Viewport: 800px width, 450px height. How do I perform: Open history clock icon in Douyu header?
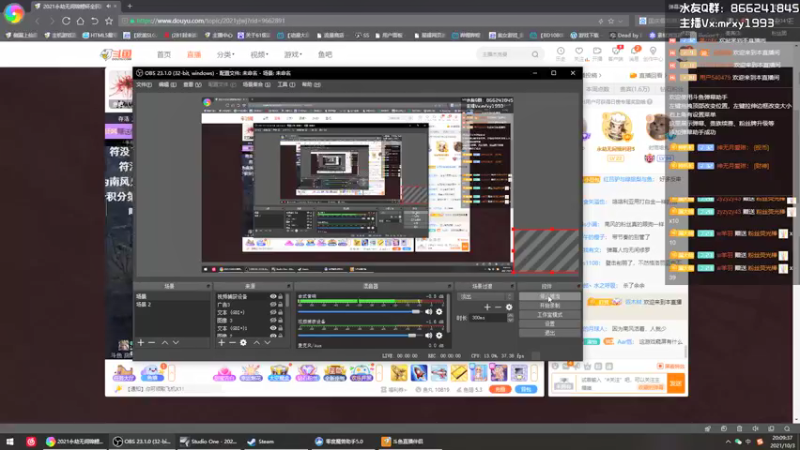click(x=560, y=53)
